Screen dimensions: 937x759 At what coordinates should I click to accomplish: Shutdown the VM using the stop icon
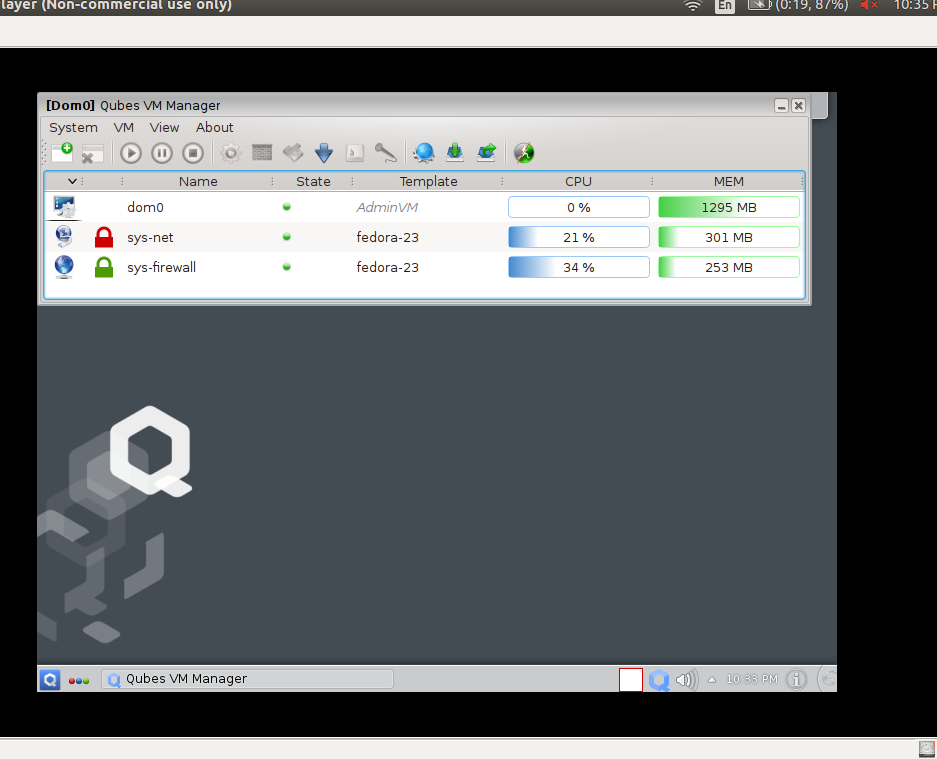[x=192, y=152]
